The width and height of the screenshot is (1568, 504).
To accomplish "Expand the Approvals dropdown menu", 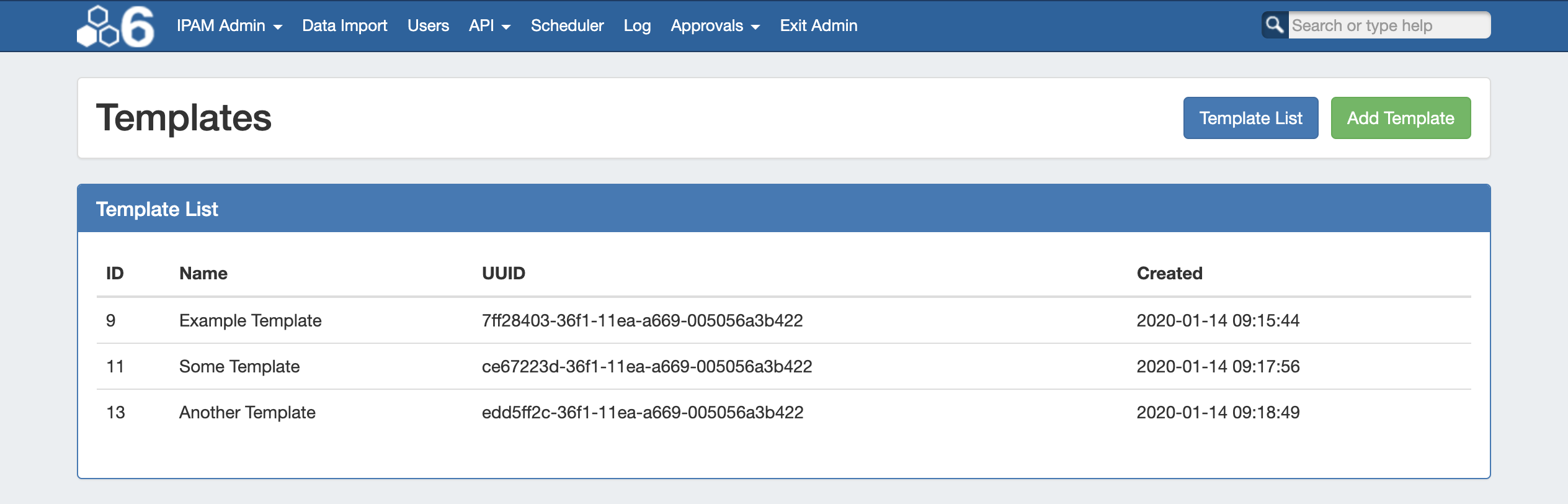I will 715,26.
